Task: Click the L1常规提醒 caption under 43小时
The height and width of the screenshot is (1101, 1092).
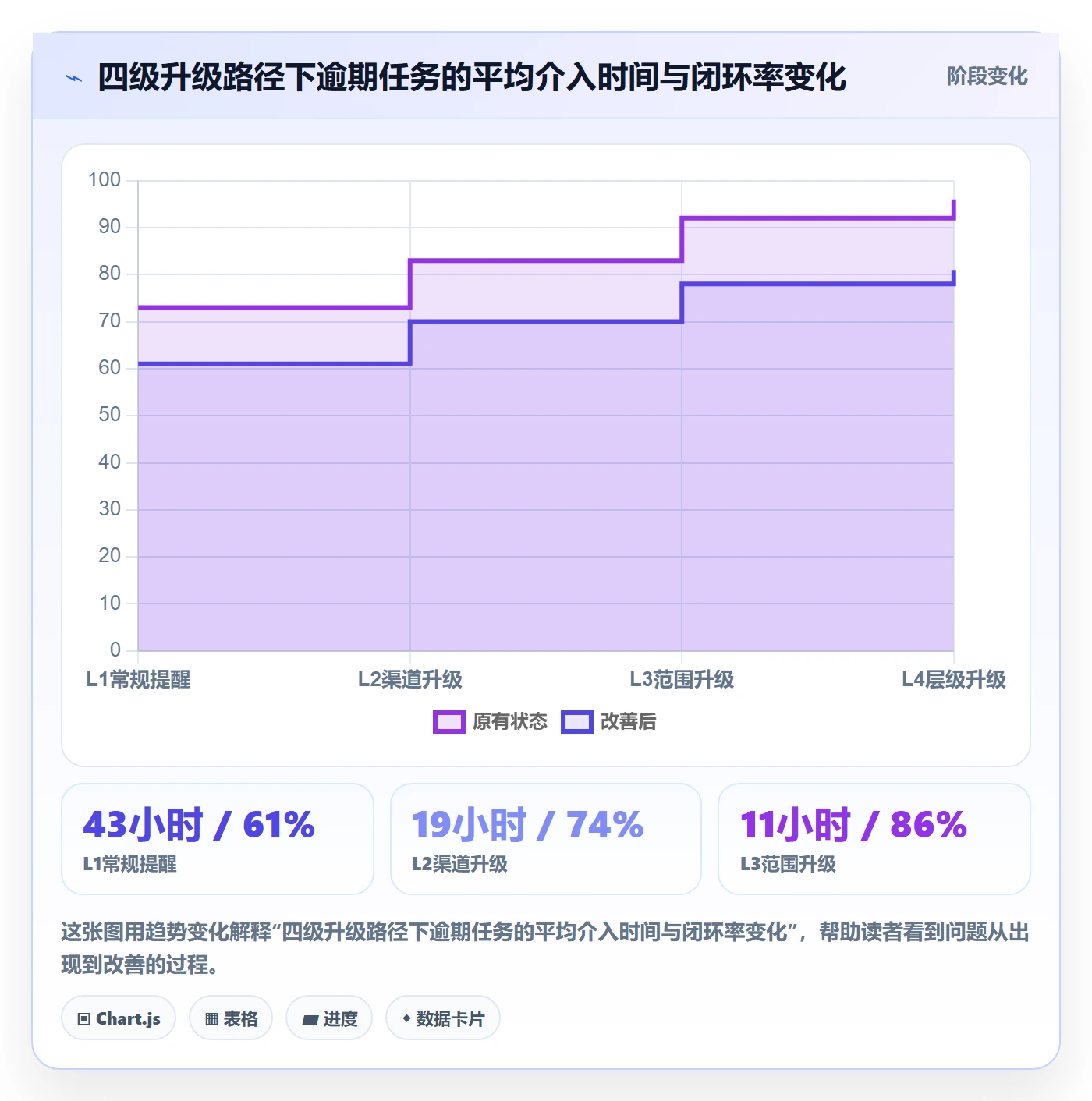Action: coord(130,864)
